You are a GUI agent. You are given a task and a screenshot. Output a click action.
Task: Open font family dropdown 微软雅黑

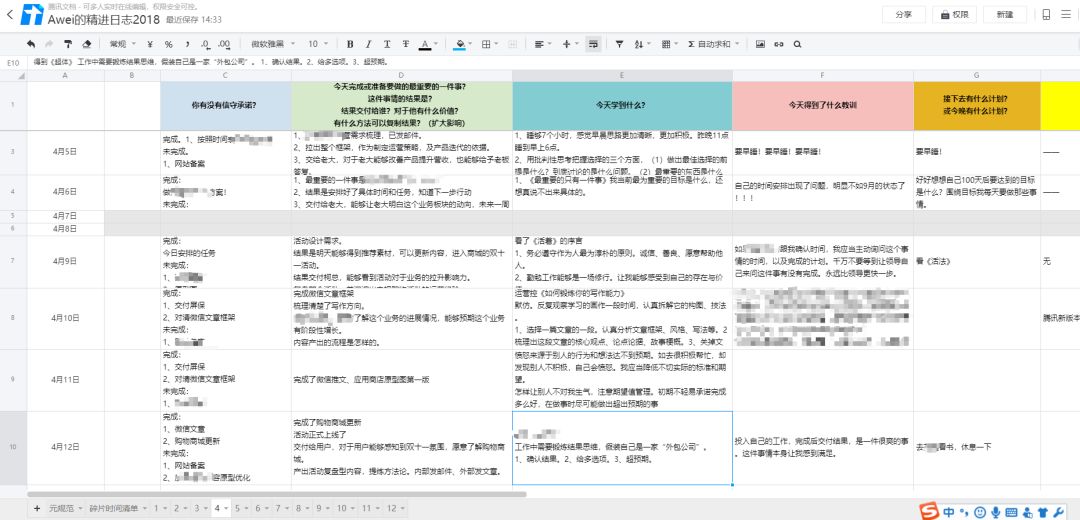[273, 44]
